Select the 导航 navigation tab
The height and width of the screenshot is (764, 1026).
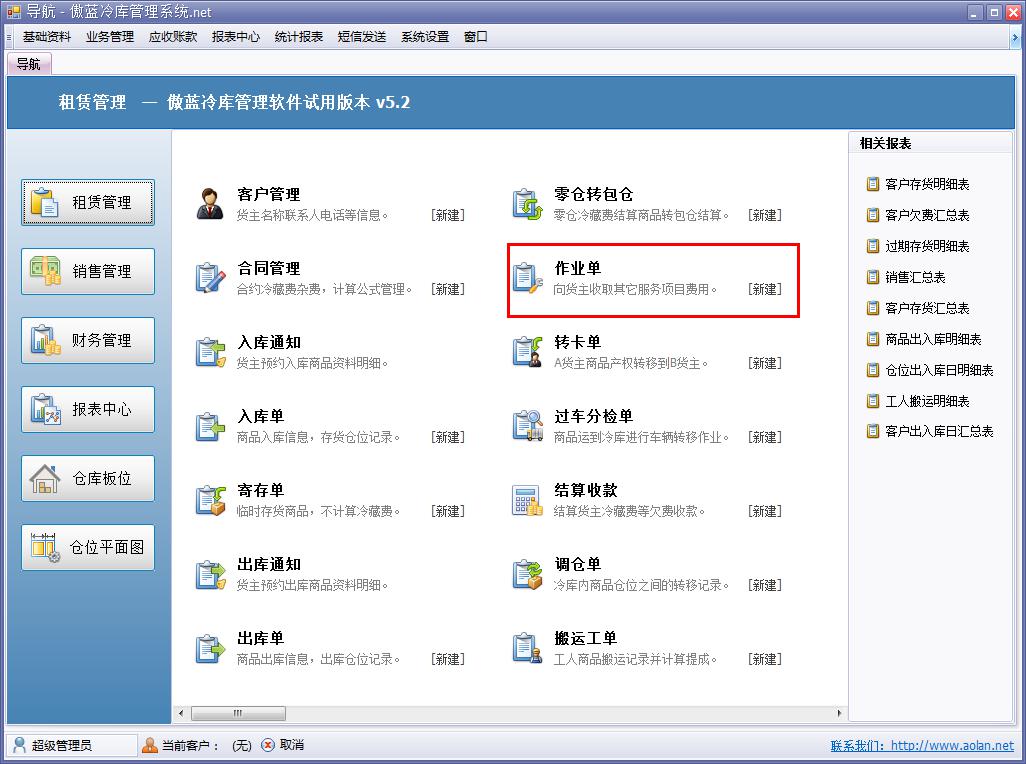[29, 62]
